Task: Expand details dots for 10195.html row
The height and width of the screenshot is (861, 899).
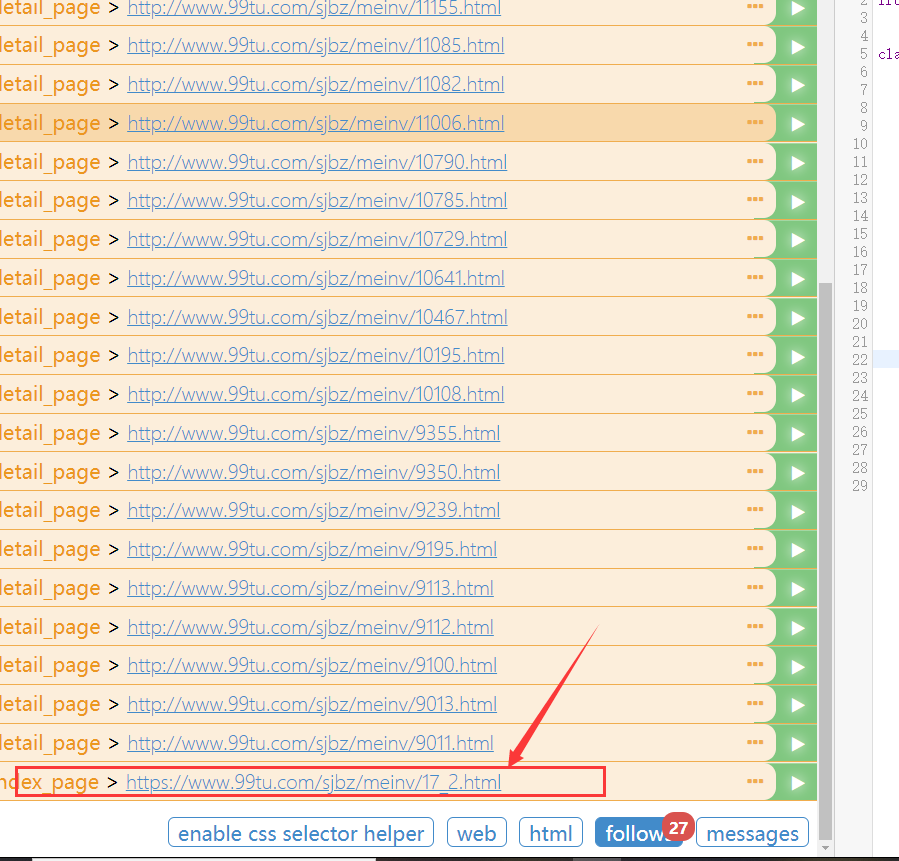Action: [x=755, y=354]
